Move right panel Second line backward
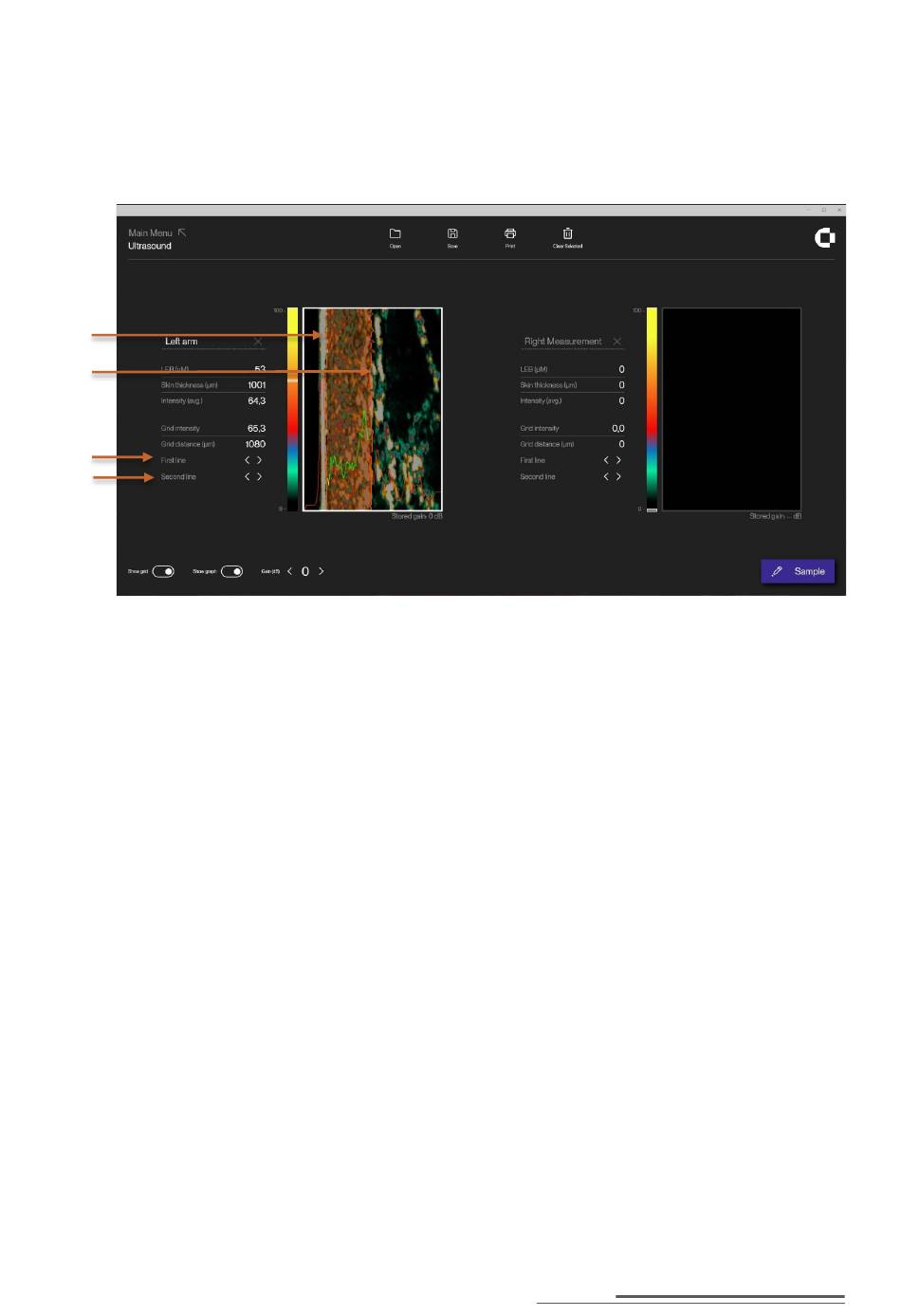 point(606,476)
